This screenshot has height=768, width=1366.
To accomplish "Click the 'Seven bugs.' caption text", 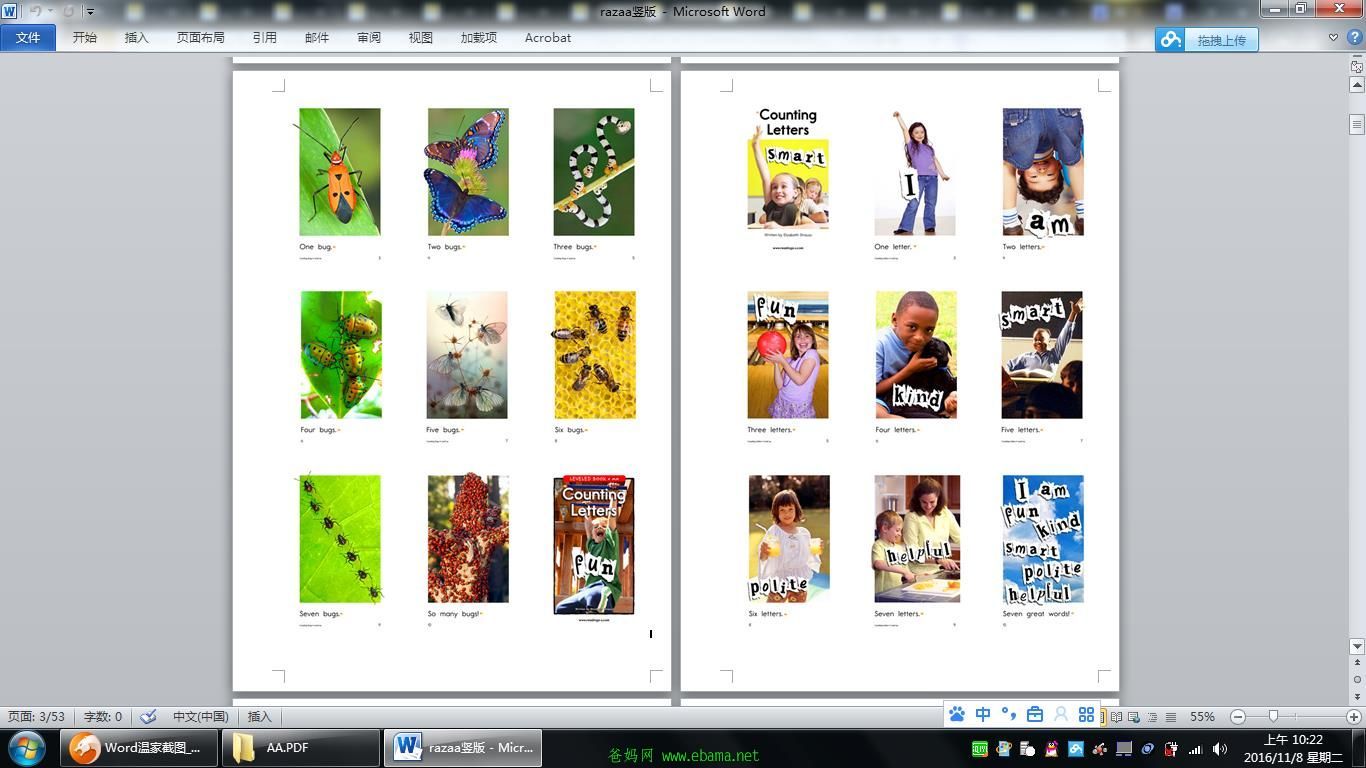I will (320, 614).
